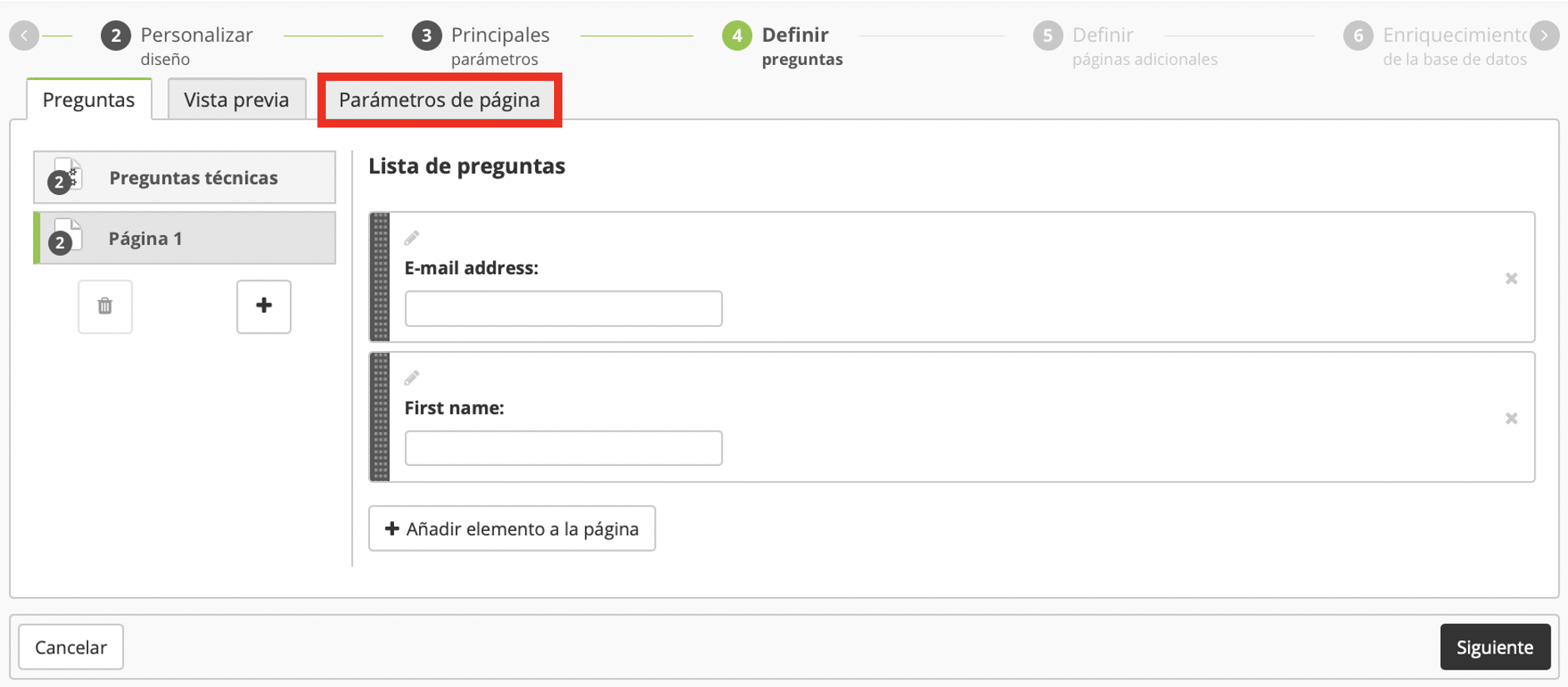Click the E-mail address input field
1568x687 pixels.
563,308
